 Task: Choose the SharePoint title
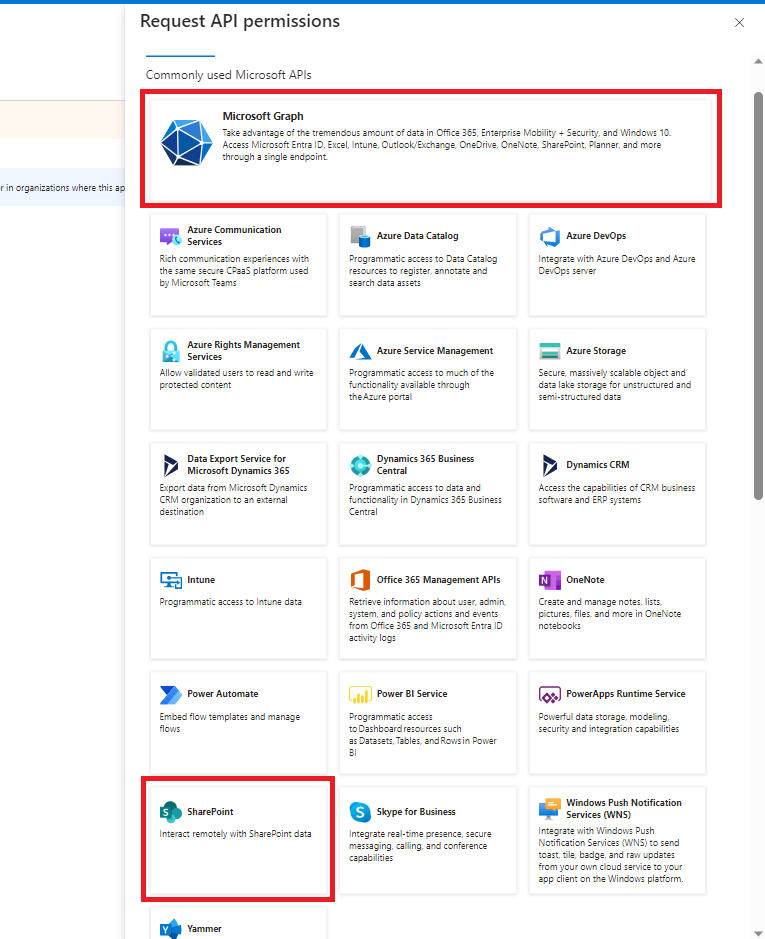coord(210,811)
